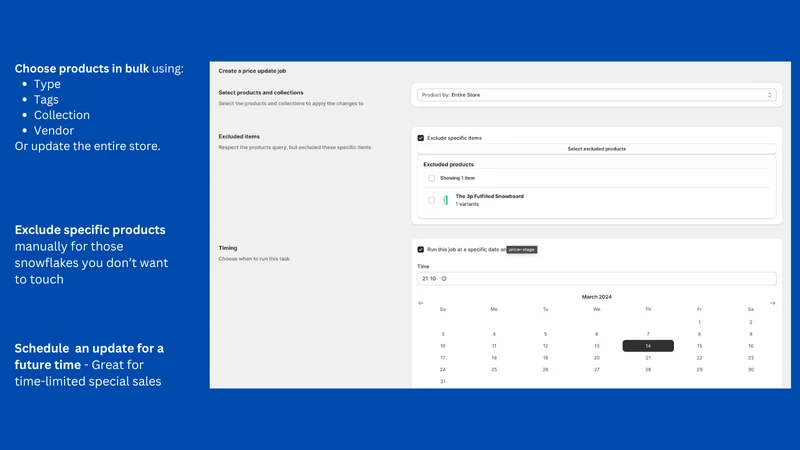Tick checkbox for The 3p Fulfilled Snowboard
This screenshot has height=450, width=800.
click(x=432, y=200)
